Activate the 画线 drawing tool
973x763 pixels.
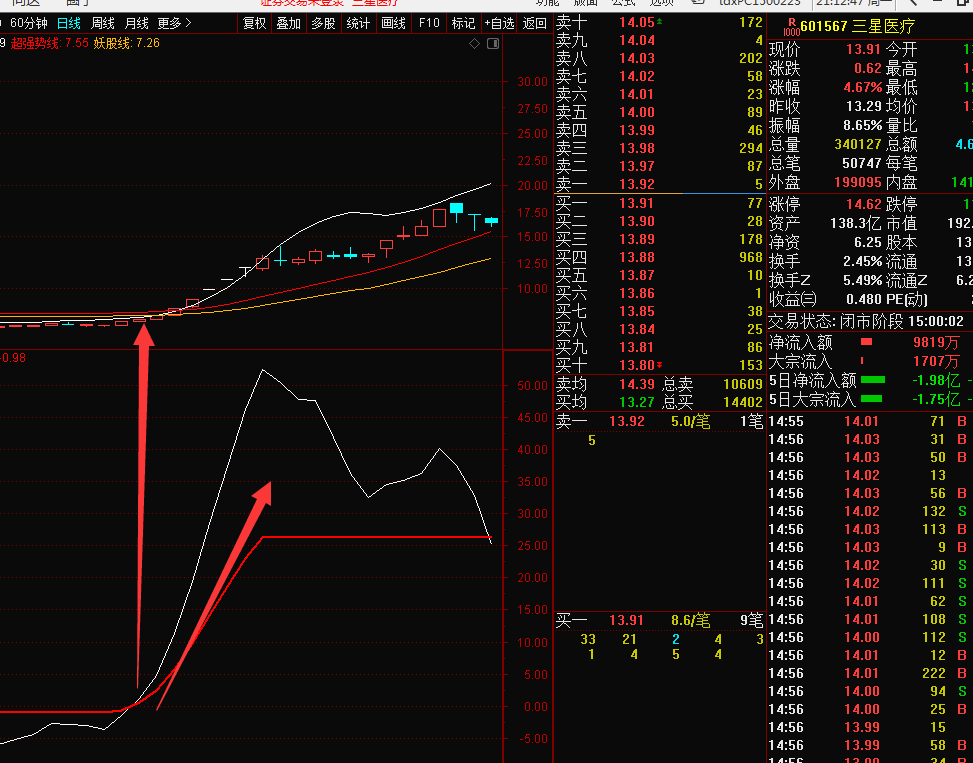coord(393,24)
